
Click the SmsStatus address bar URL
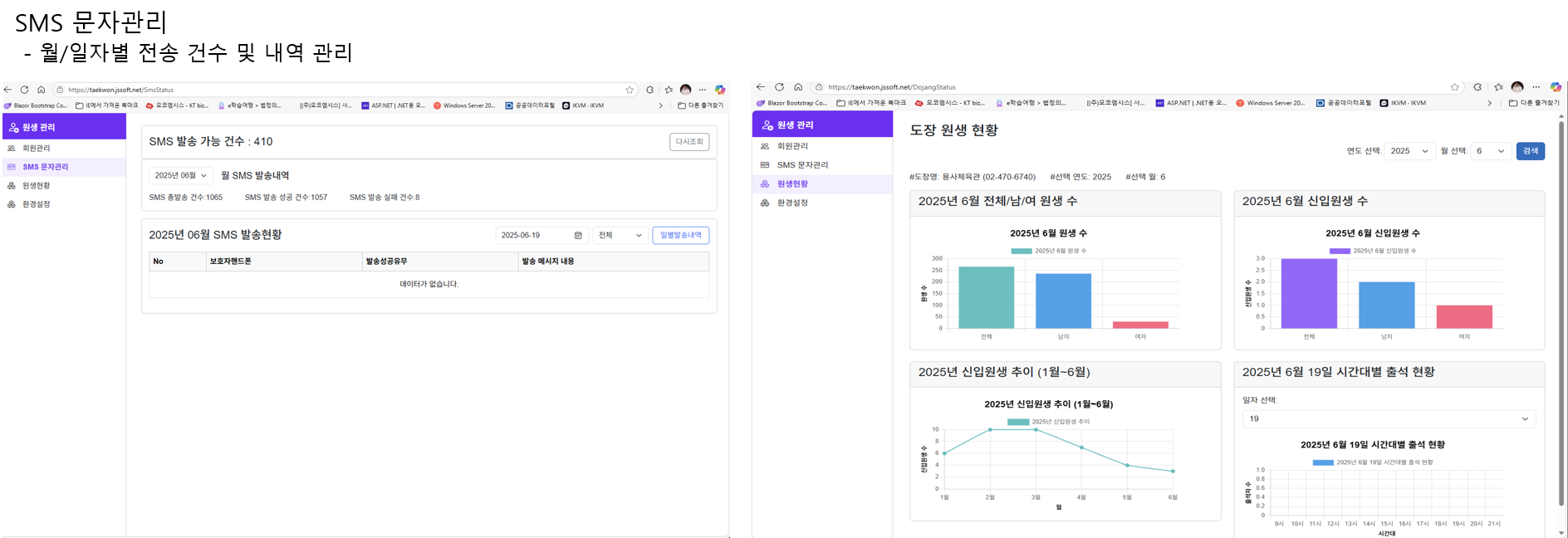tap(120, 90)
